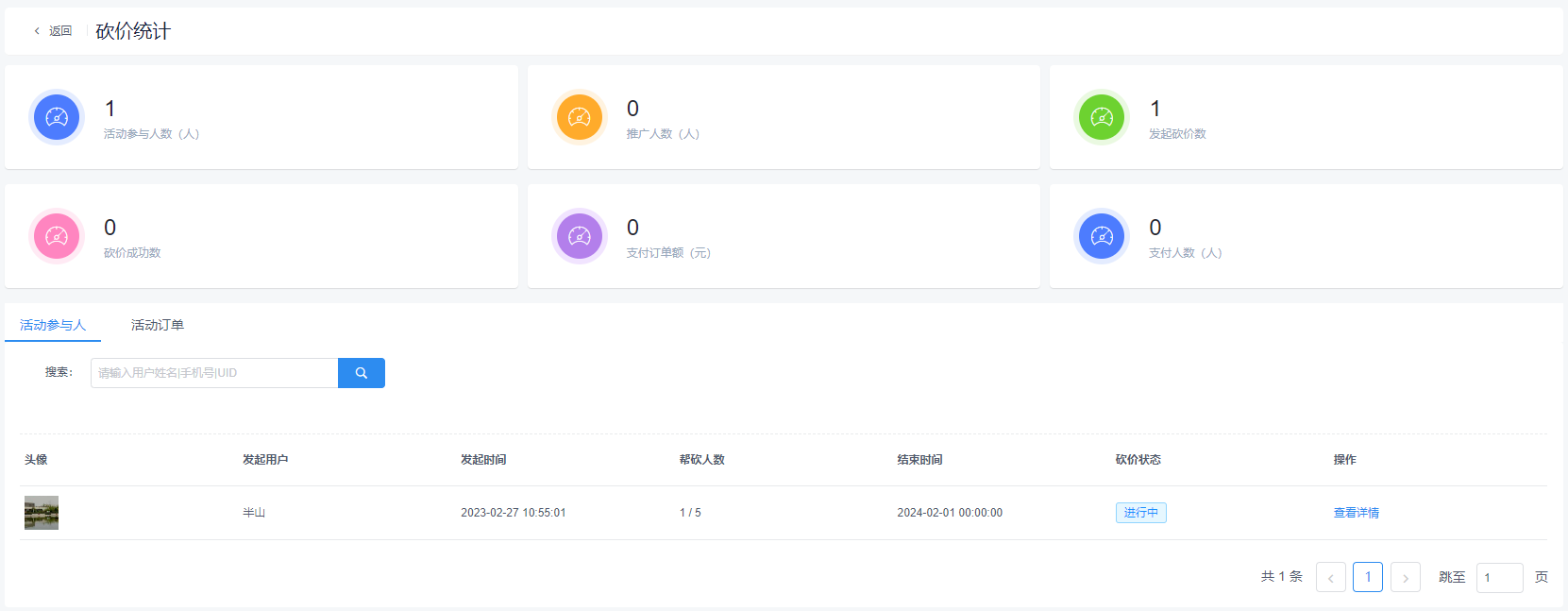Screen dimensions: 1568x611
Task: Open the avatar thumbnail of 半山
Action: 42,513
